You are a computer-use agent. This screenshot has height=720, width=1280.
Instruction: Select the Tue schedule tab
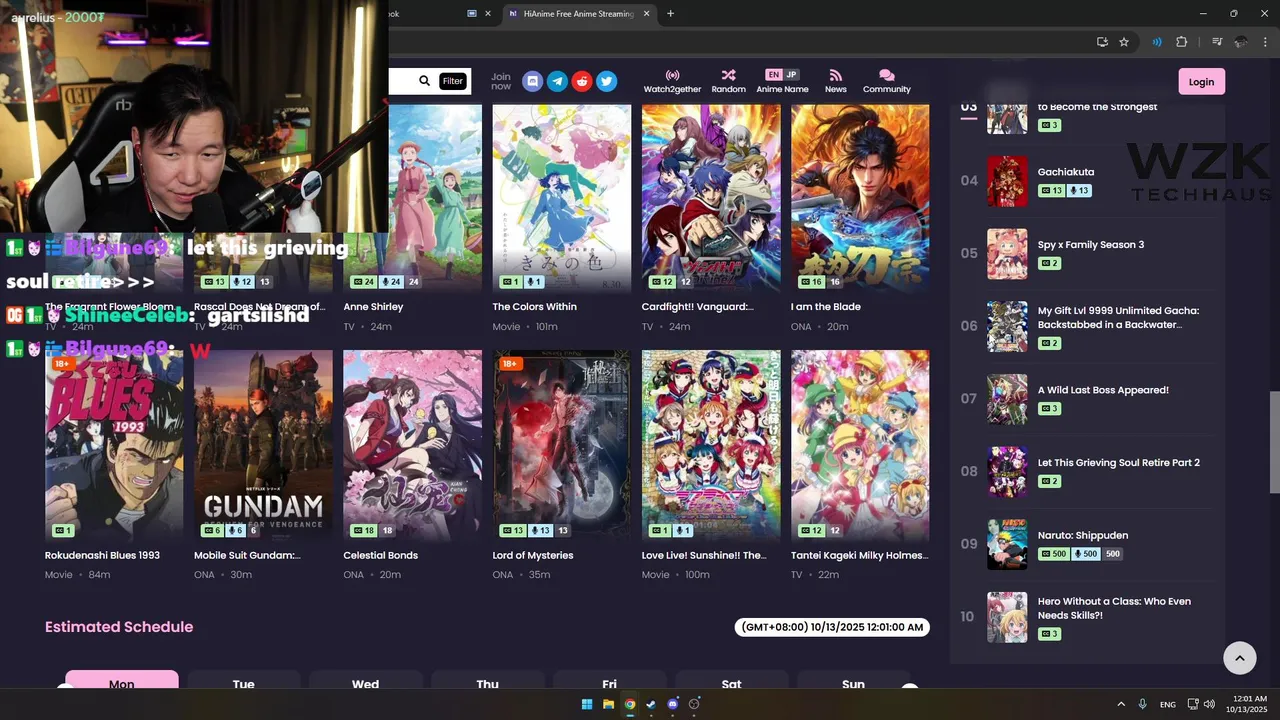click(244, 680)
